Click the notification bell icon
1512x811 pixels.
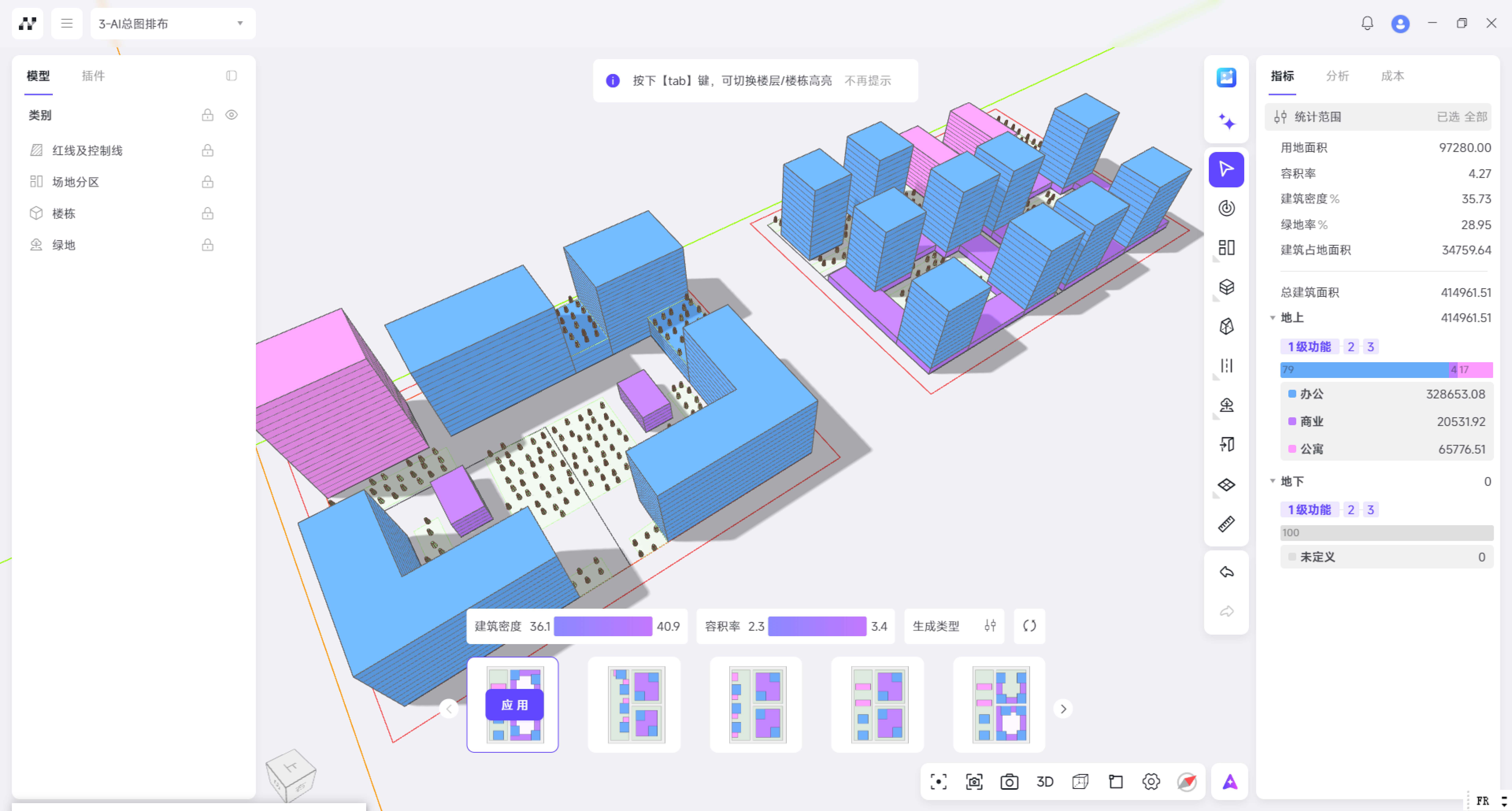[1367, 23]
